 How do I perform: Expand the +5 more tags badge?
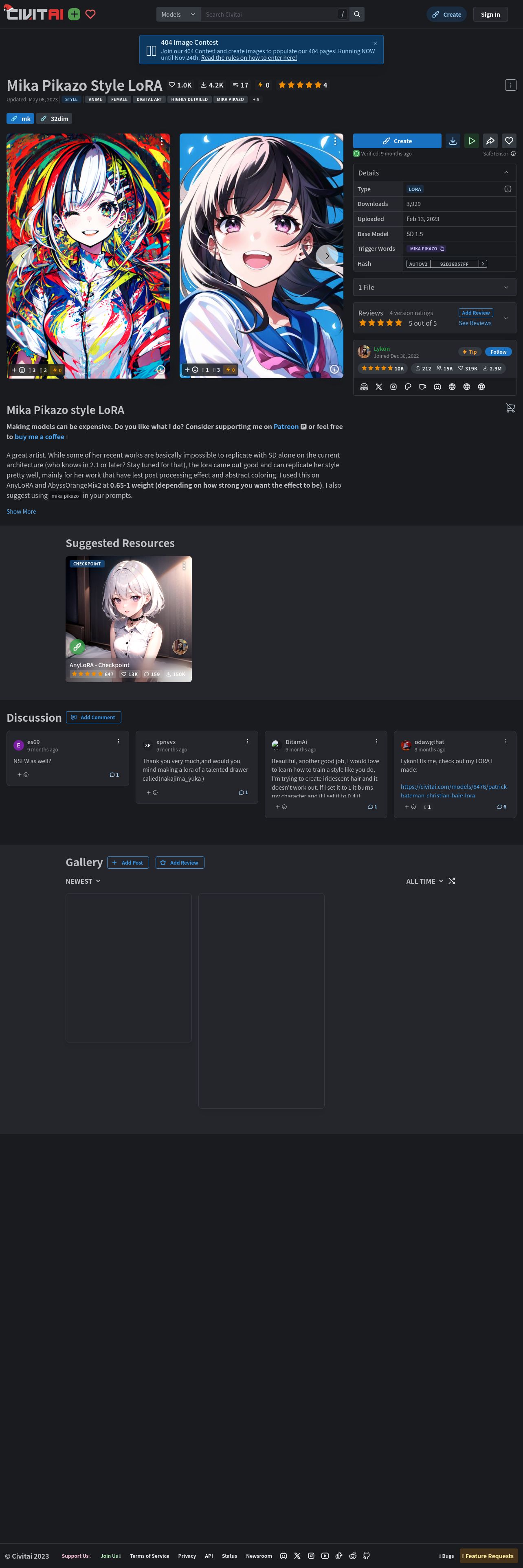point(256,99)
